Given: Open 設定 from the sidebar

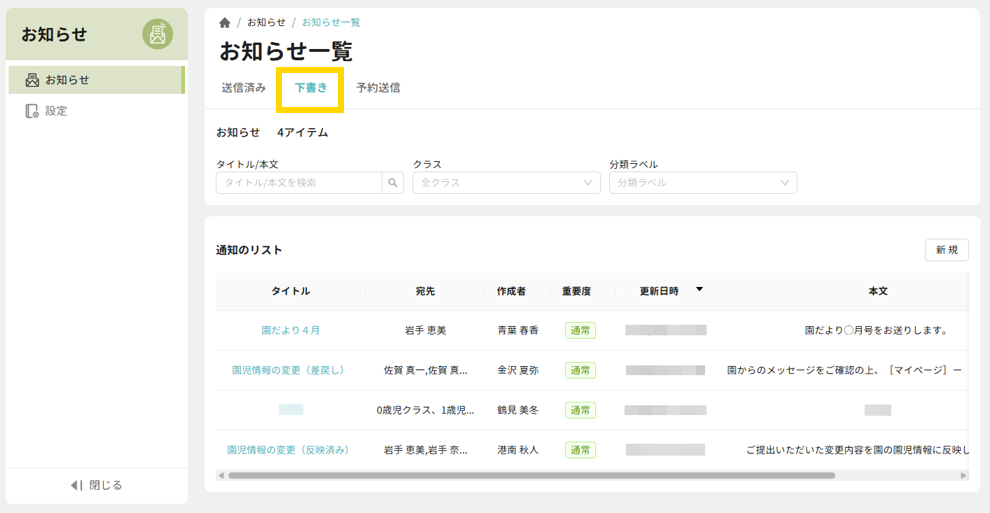Looking at the screenshot, I should coord(56,111).
